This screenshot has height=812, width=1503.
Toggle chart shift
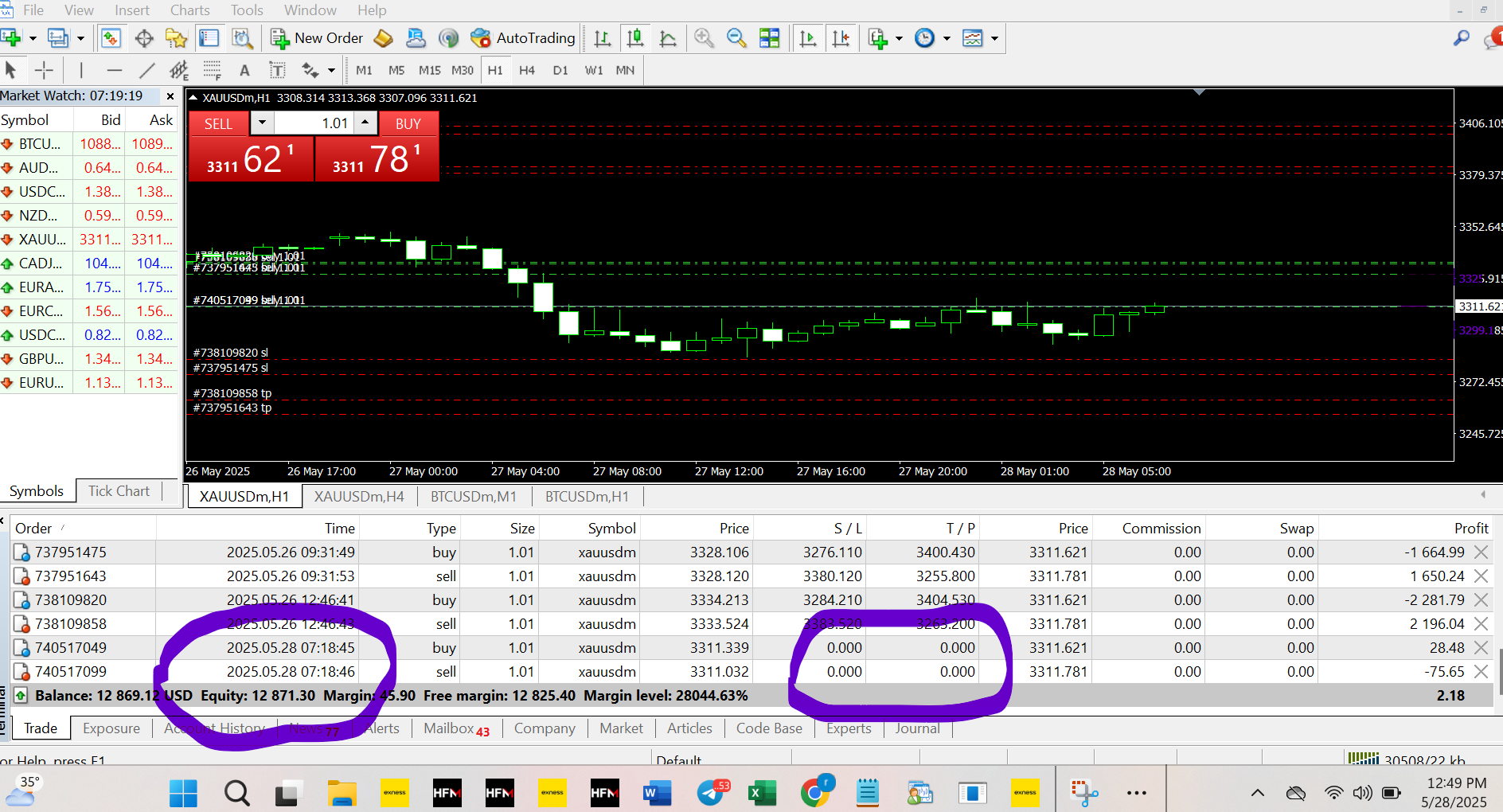(841, 37)
